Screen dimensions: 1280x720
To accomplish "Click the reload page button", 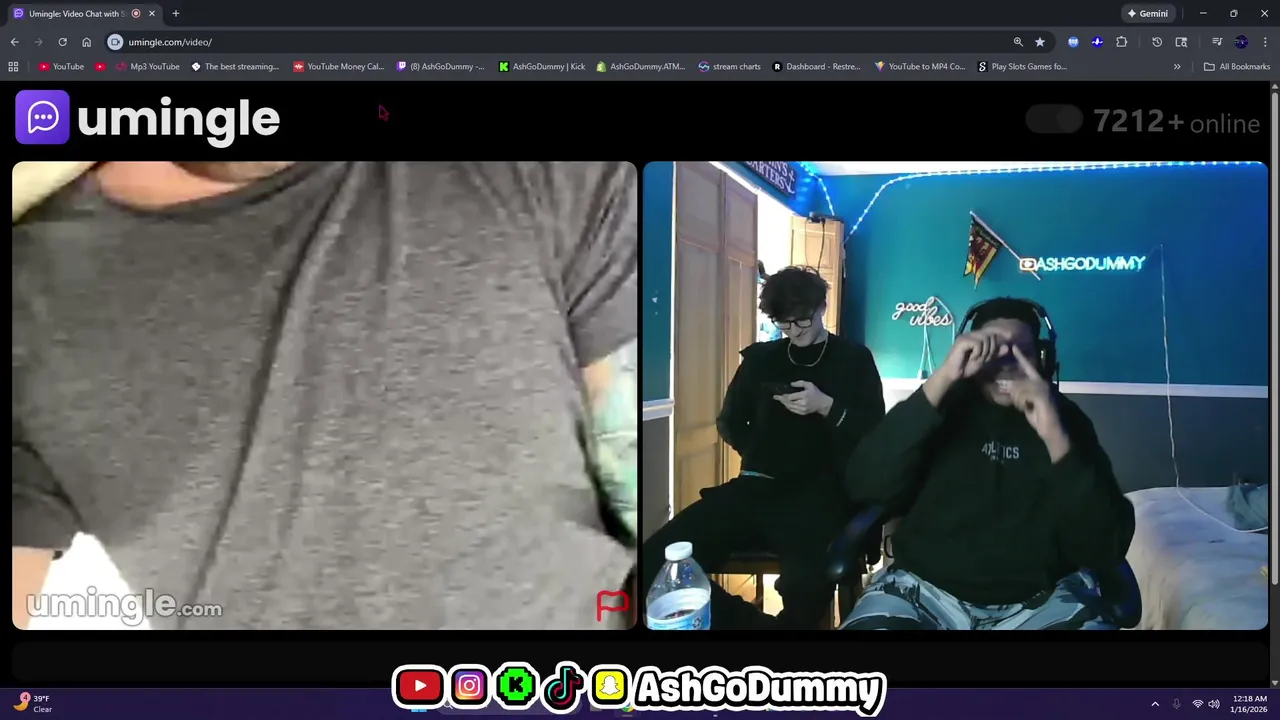I will click(62, 42).
